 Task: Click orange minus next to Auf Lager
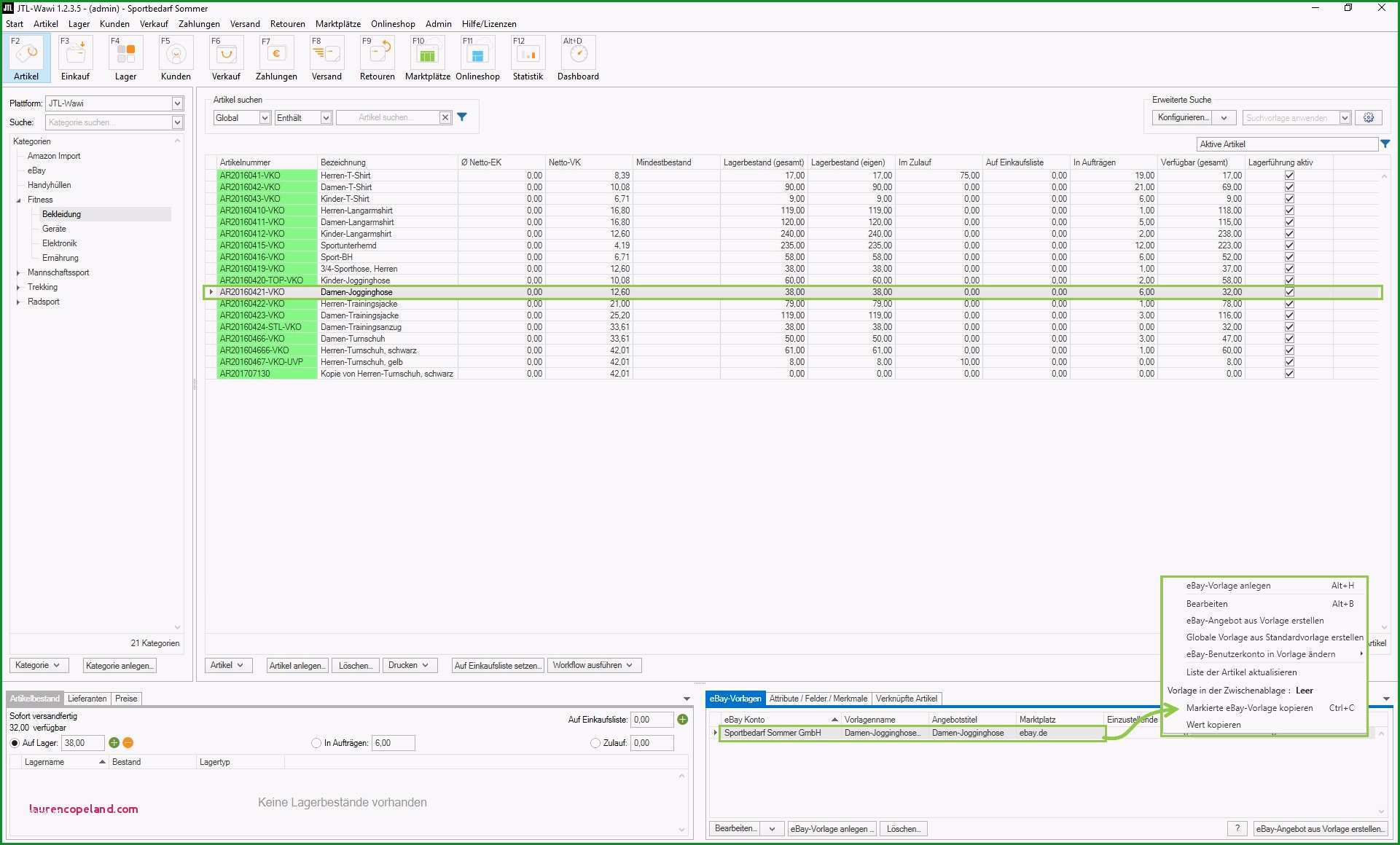(128, 743)
